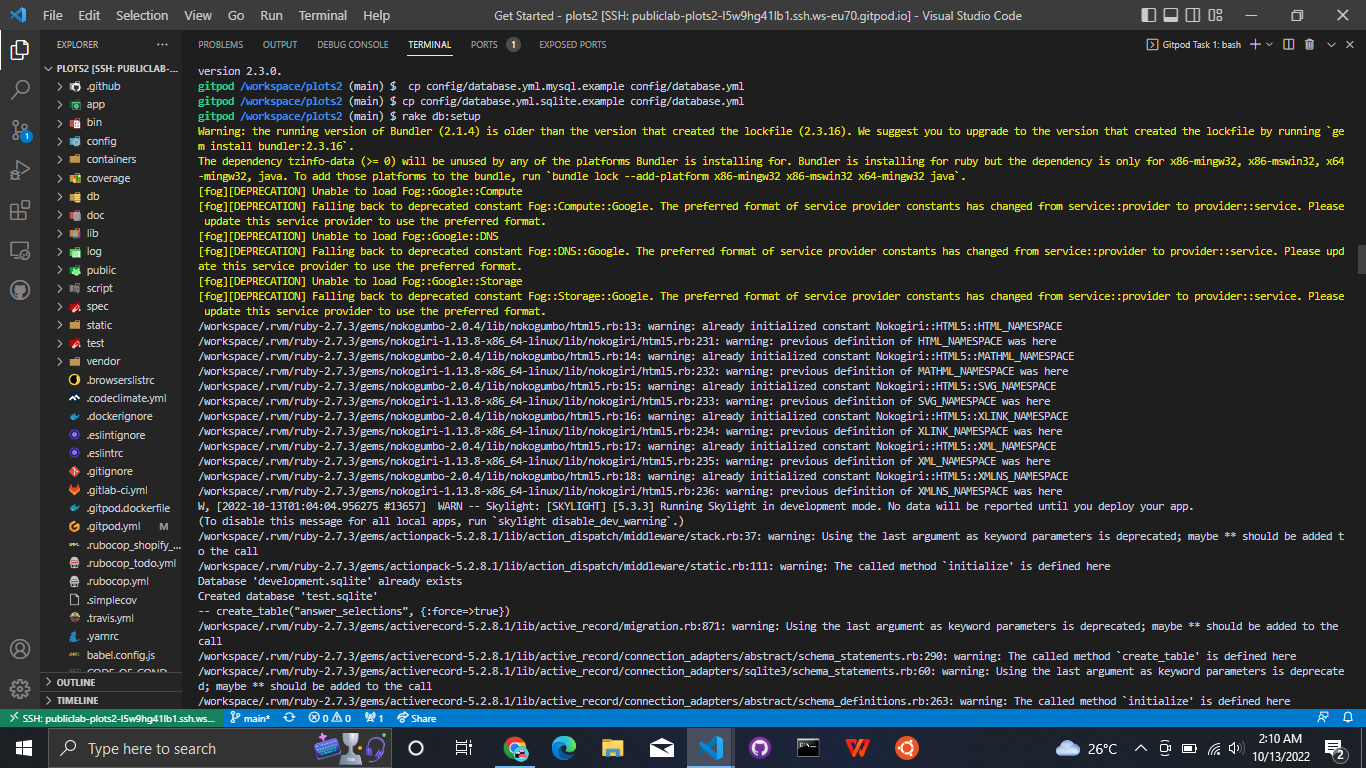
Task: Open the notifications bell in status bar
Action: [1349, 718]
